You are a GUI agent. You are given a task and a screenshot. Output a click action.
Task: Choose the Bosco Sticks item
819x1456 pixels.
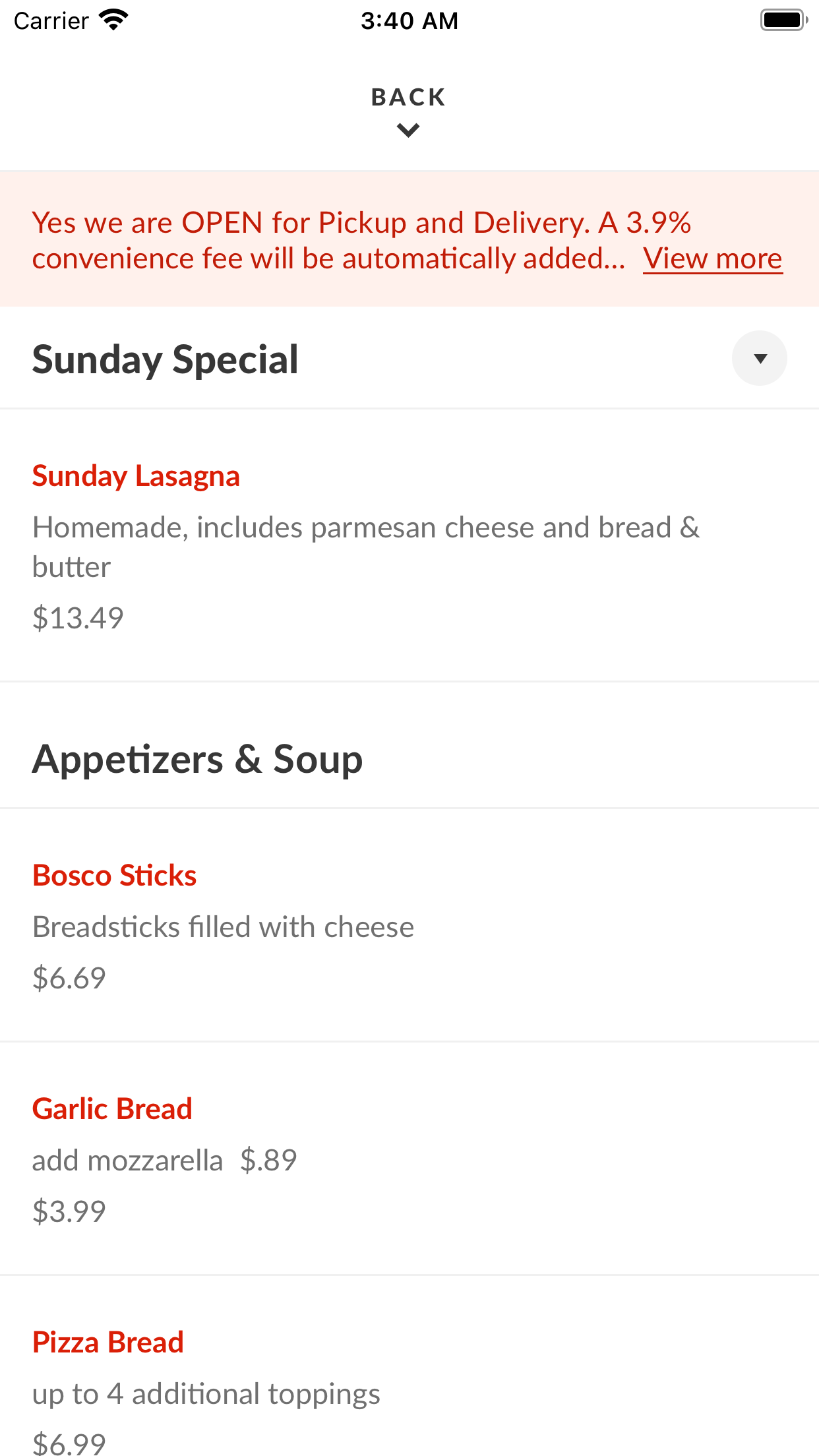pyautogui.click(x=115, y=876)
